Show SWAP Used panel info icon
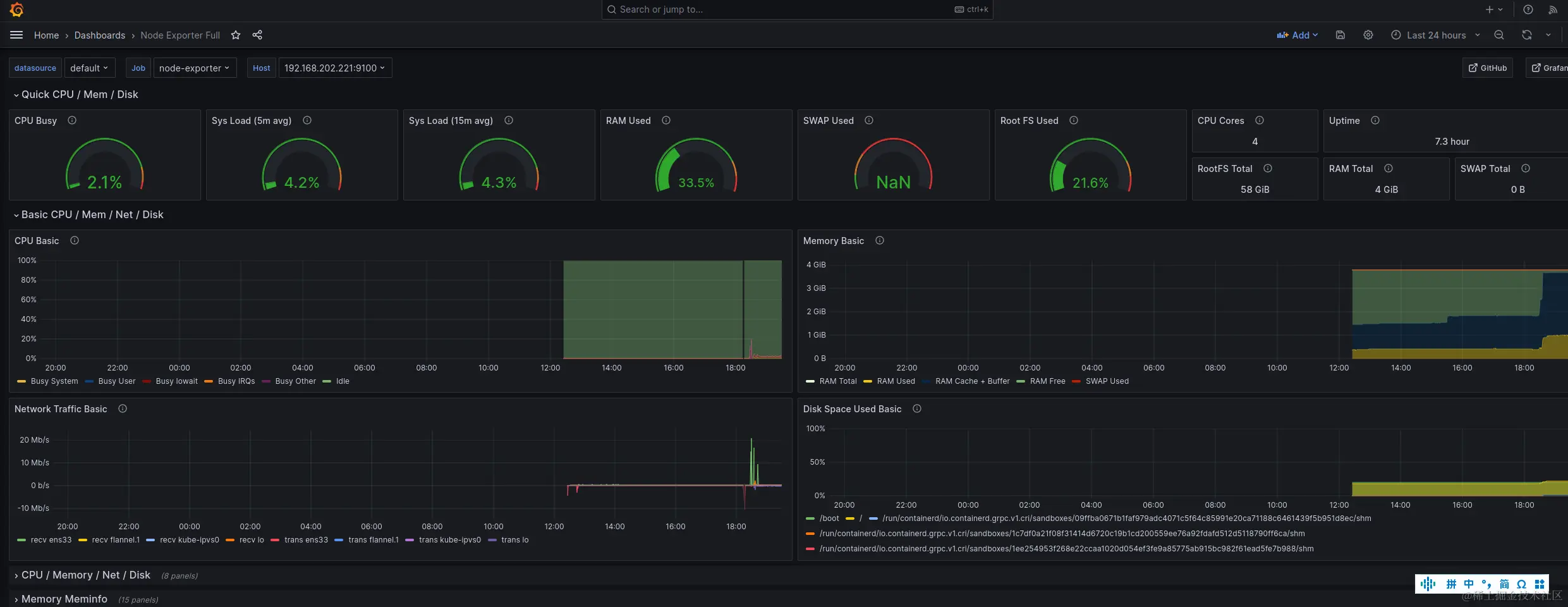 [x=869, y=120]
